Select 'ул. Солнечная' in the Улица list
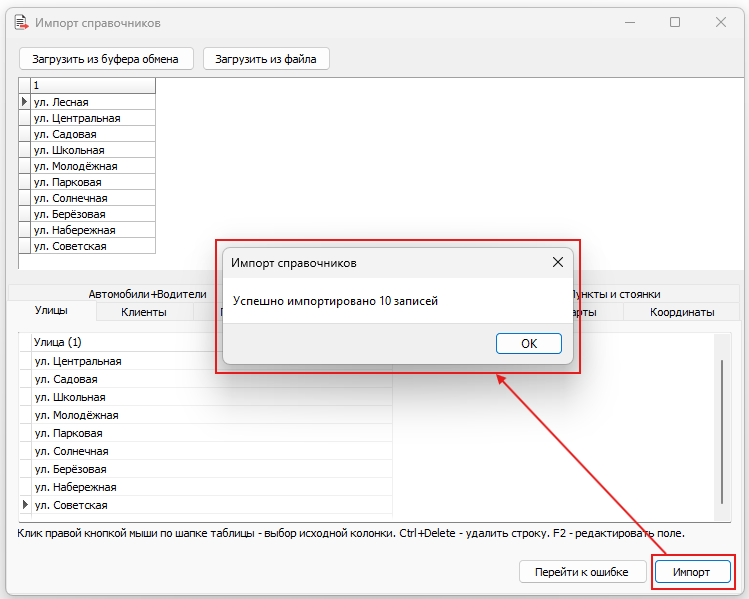The width and height of the screenshot is (749, 599). point(212,451)
